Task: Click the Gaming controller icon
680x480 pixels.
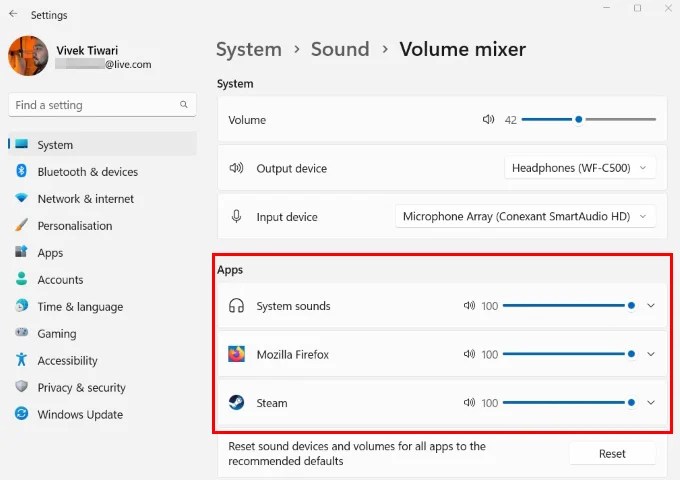Action: pos(21,333)
